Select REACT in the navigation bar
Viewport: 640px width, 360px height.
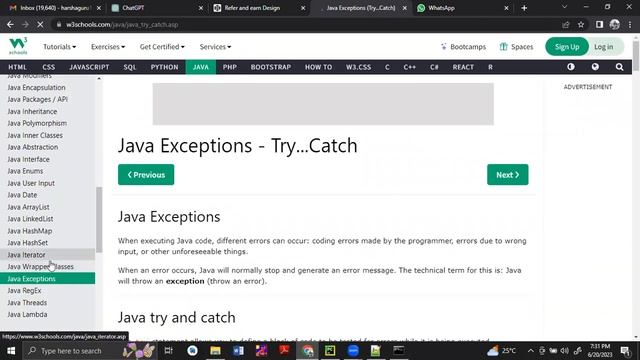(463, 67)
